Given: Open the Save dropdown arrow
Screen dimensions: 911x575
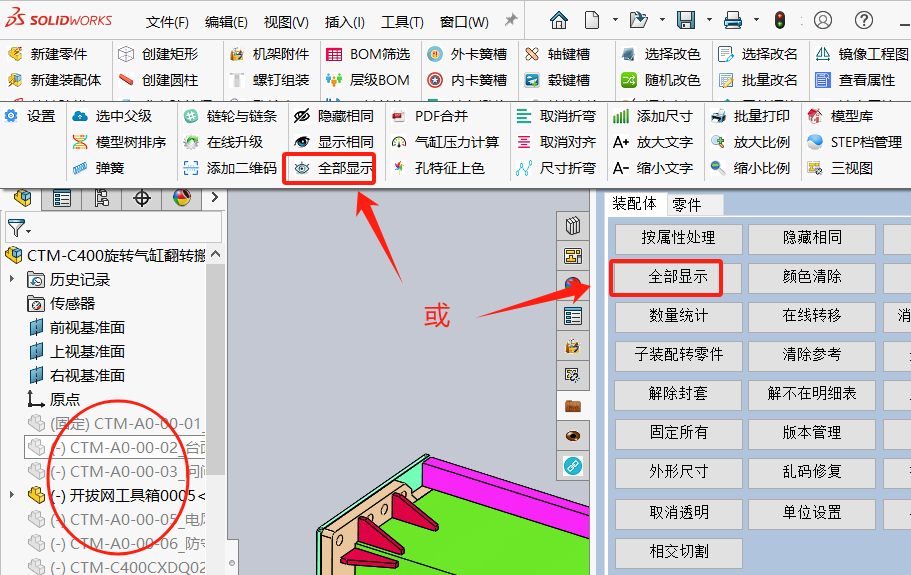Looking at the screenshot, I should click(709, 20).
